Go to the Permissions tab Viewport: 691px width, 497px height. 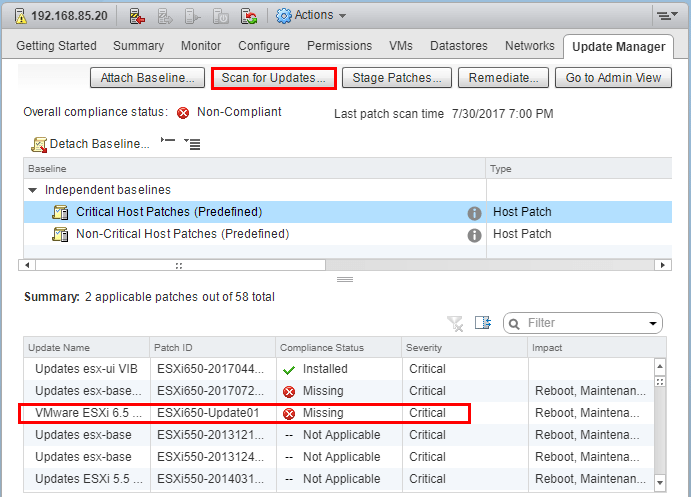click(339, 46)
